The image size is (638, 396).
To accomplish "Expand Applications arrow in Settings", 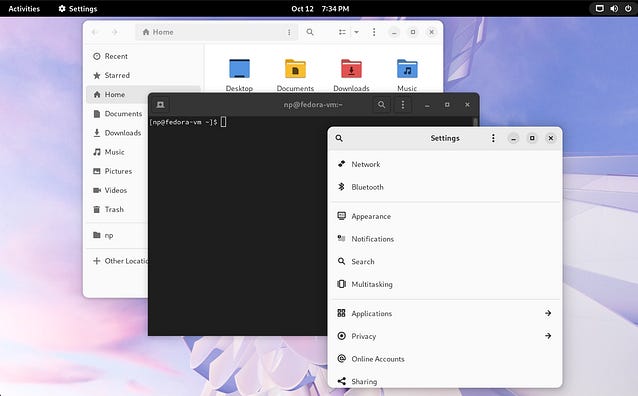I will [x=548, y=313].
